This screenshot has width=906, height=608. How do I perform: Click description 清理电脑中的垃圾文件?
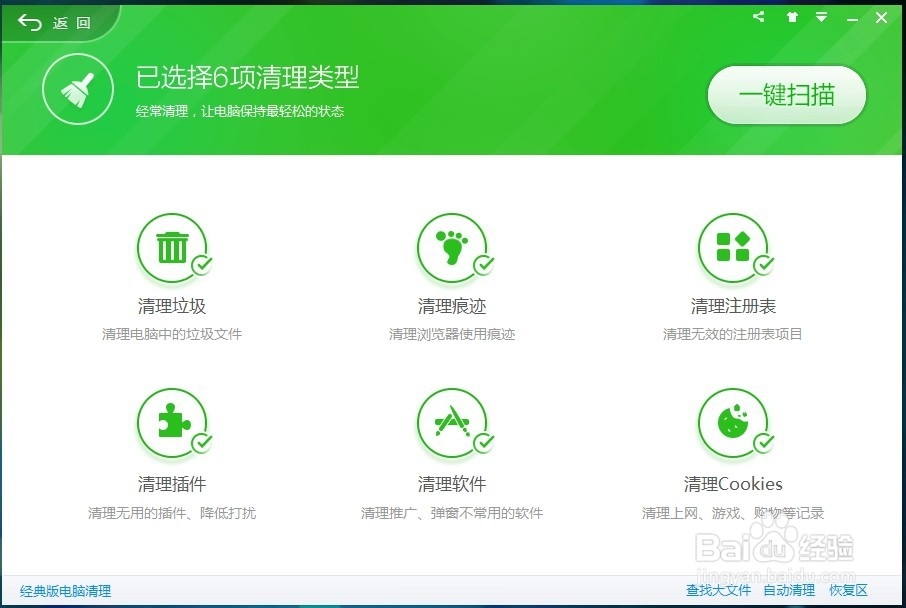(172, 334)
